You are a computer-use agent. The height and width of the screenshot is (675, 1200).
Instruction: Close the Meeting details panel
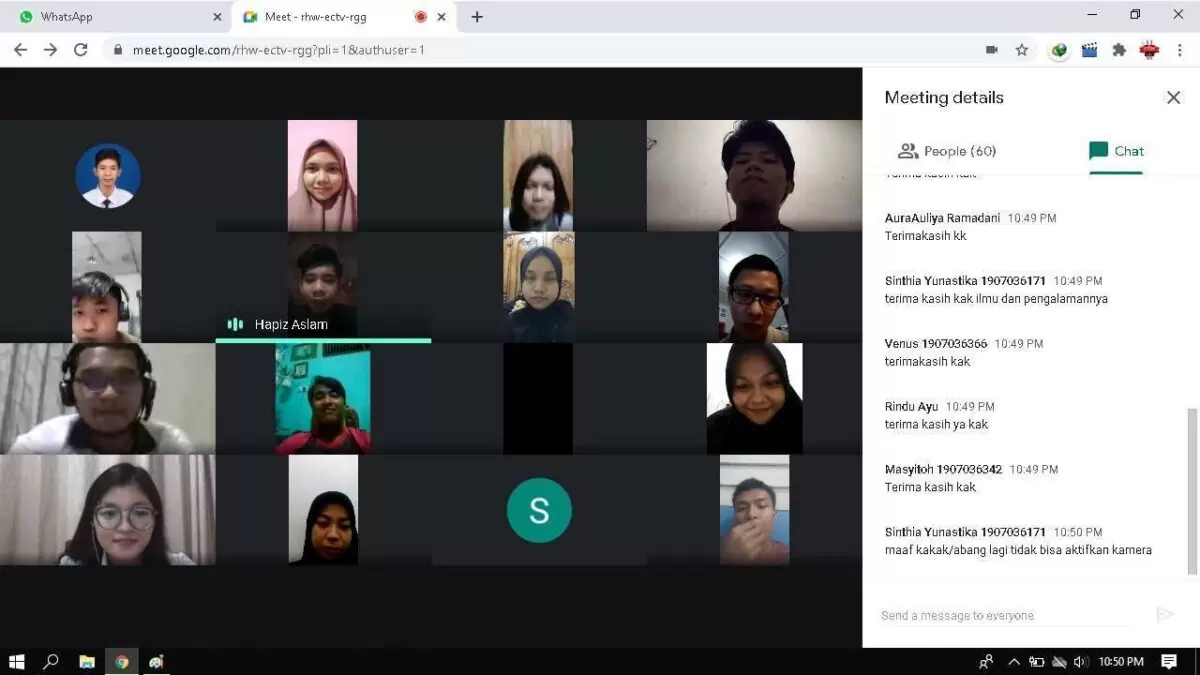[x=1173, y=97]
